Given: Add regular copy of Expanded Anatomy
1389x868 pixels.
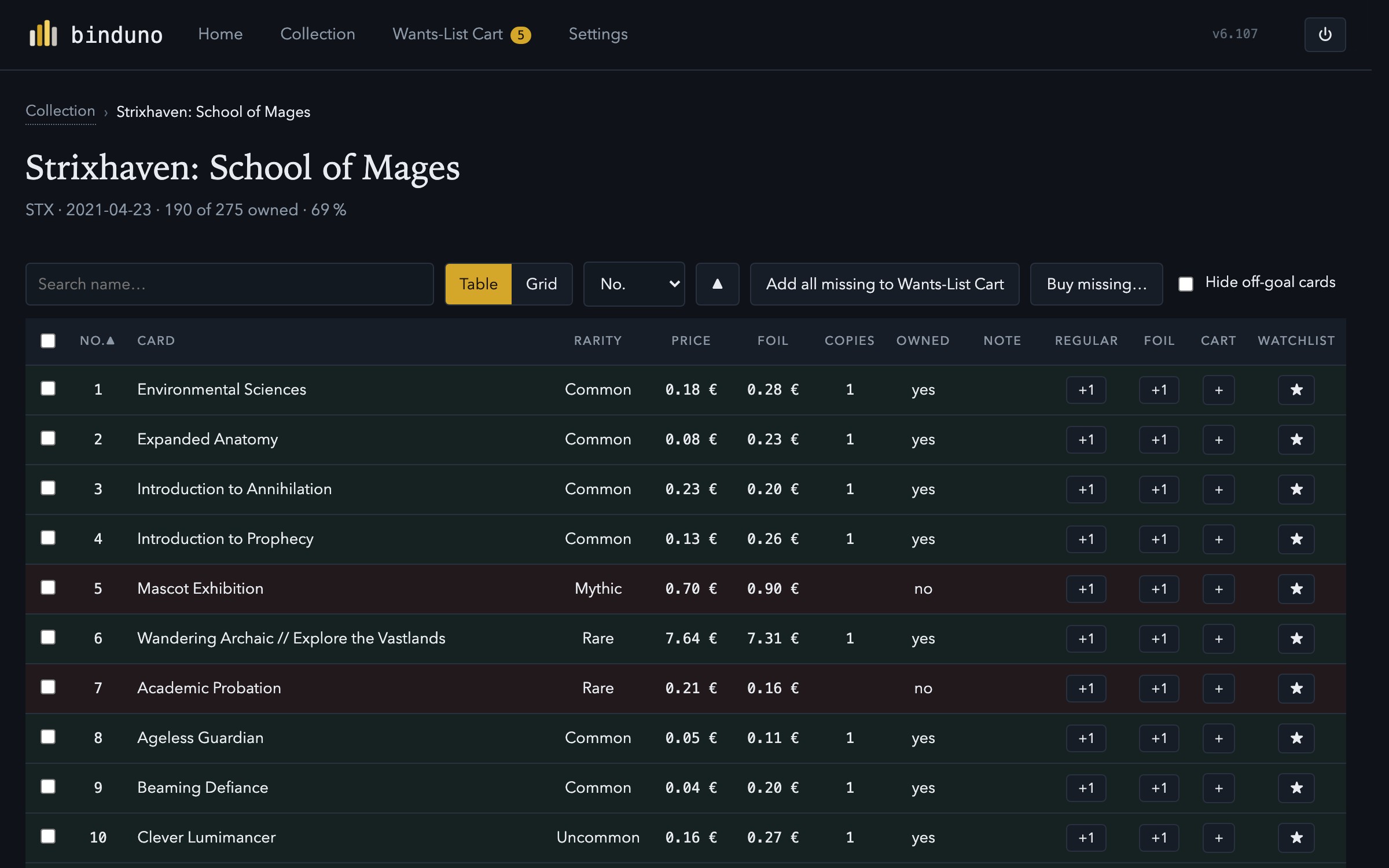Looking at the screenshot, I should tap(1086, 440).
